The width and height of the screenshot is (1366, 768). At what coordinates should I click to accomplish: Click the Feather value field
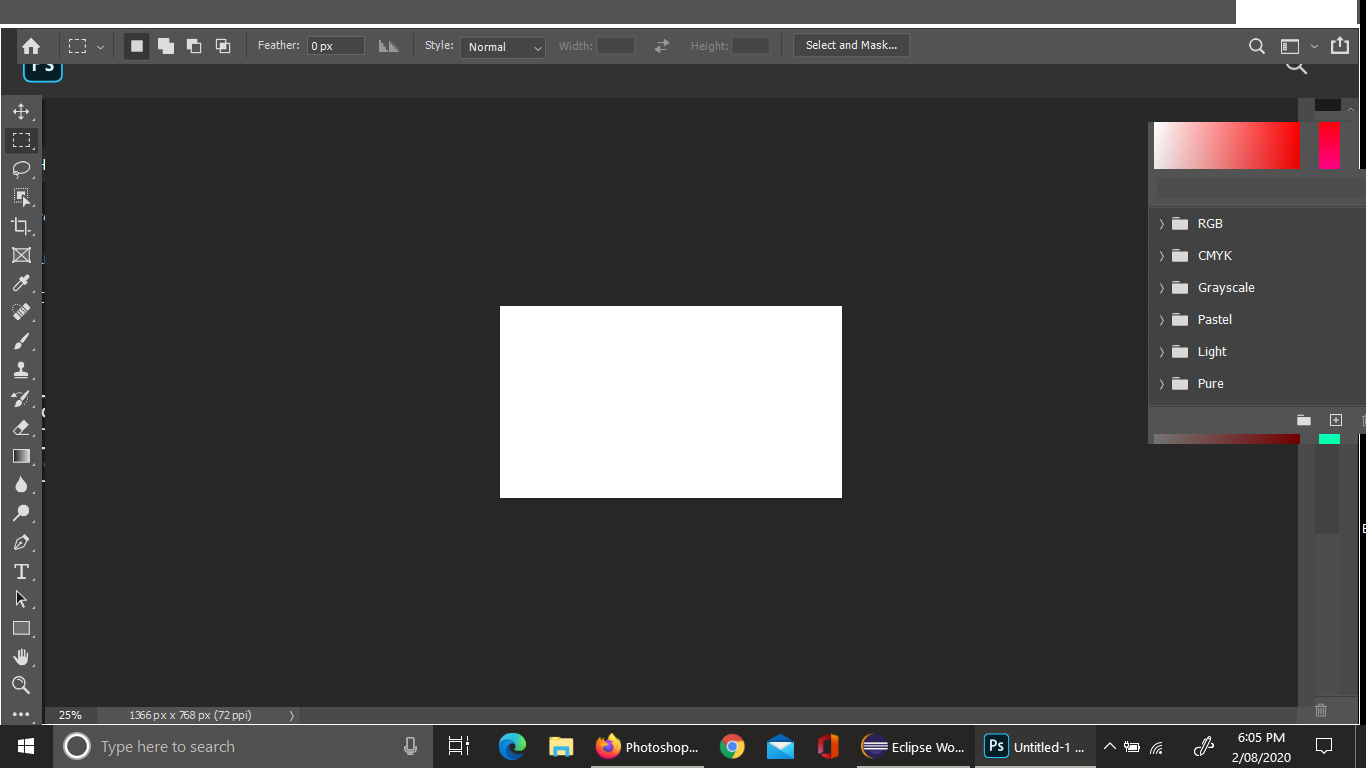pyautogui.click(x=336, y=46)
